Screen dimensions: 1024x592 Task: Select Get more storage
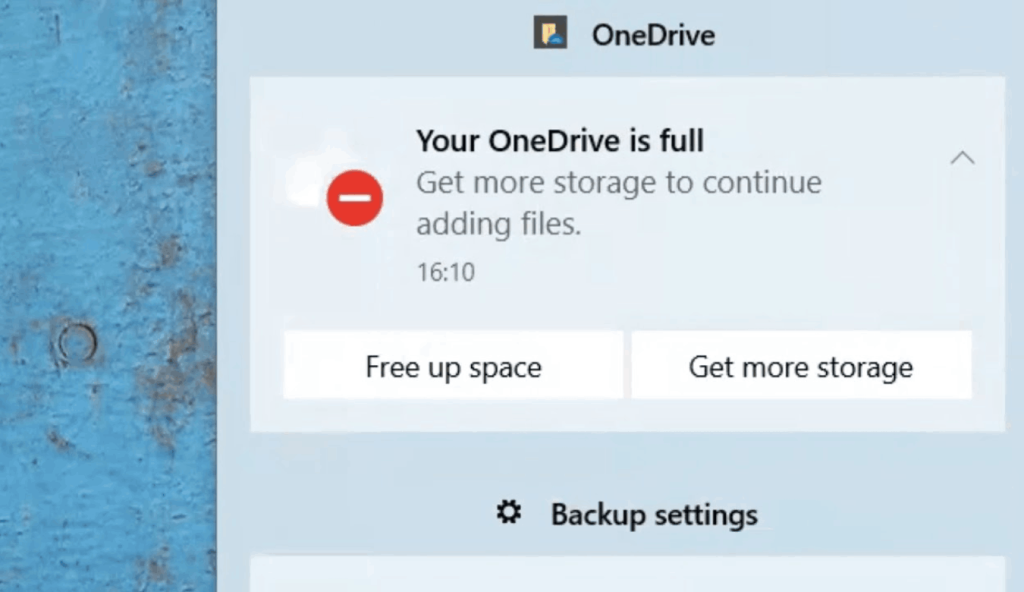pos(801,366)
